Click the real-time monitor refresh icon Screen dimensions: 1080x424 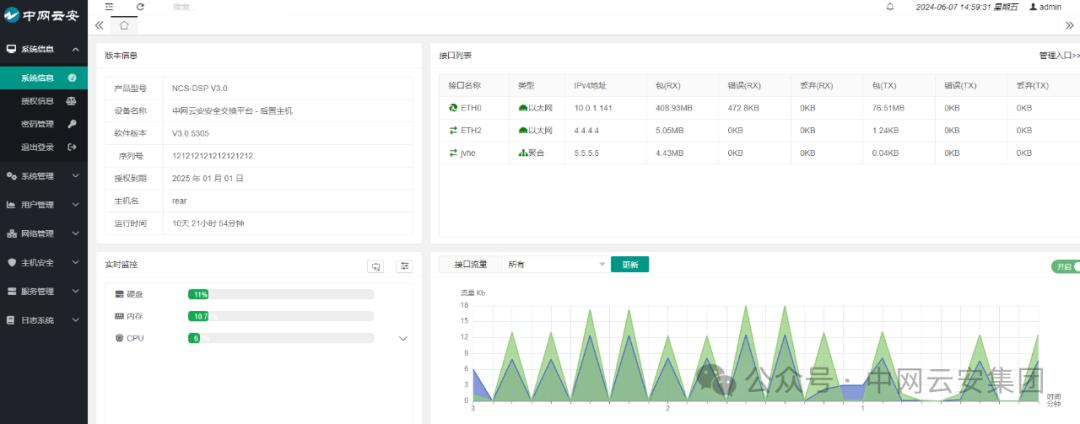pos(376,266)
